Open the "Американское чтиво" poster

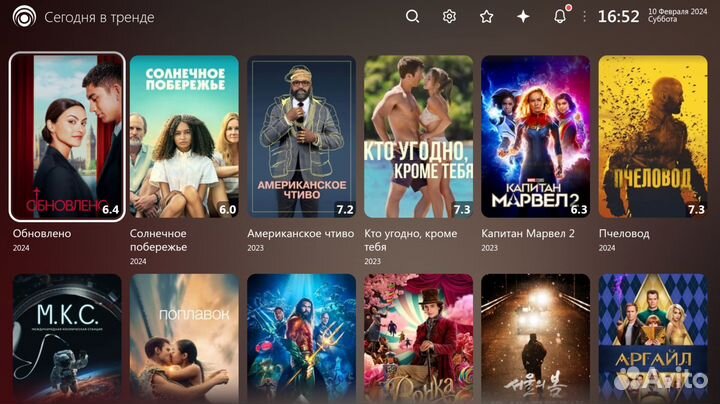tap(302, 136)
